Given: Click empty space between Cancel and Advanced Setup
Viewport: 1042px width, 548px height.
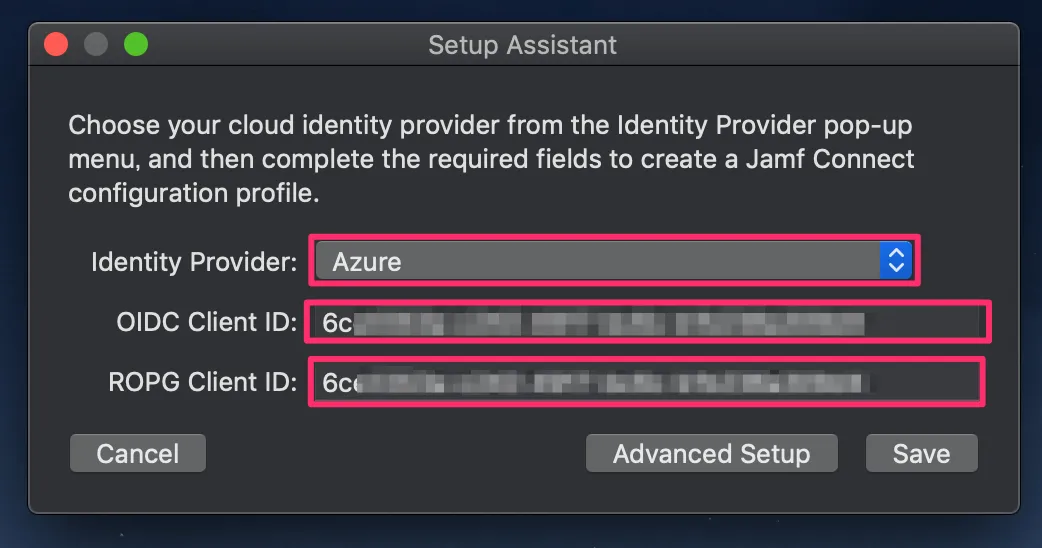Looking at the screenshot, I should click(395, 454).
